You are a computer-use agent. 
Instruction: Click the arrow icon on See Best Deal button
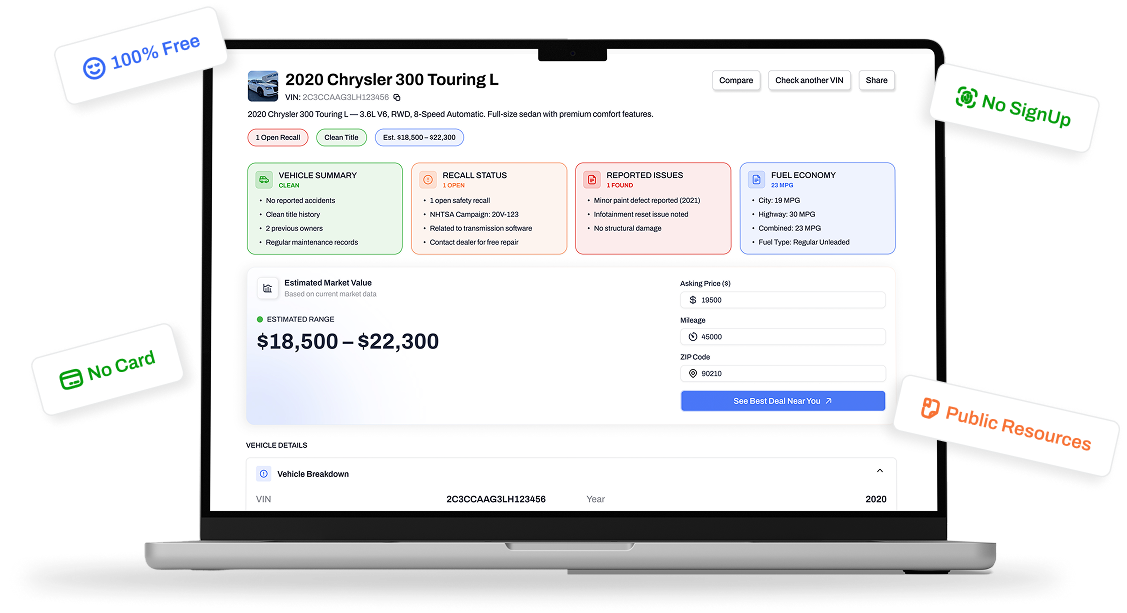[x=829, y=401]
